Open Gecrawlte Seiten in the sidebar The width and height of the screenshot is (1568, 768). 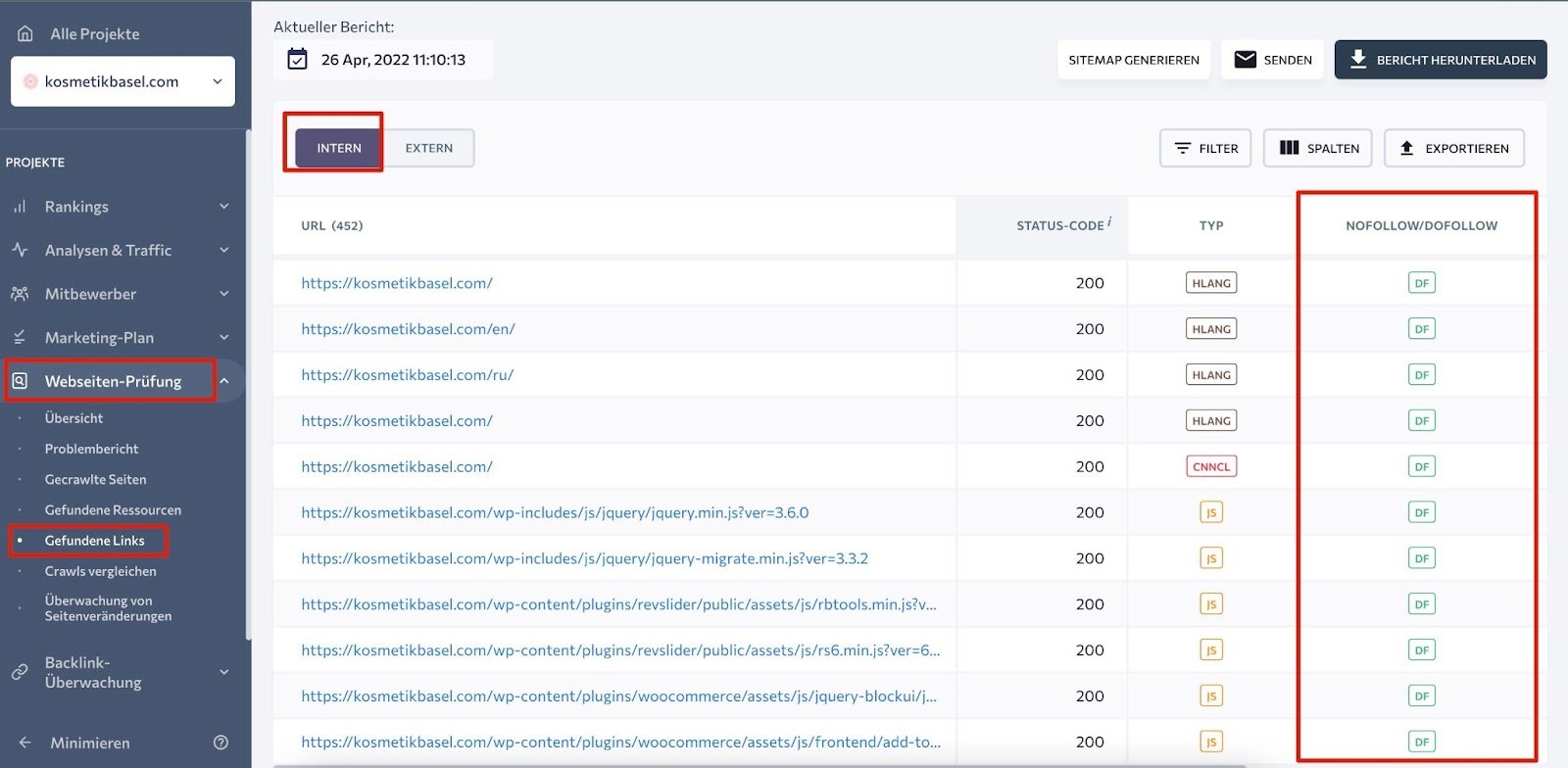tap(95, 479)
